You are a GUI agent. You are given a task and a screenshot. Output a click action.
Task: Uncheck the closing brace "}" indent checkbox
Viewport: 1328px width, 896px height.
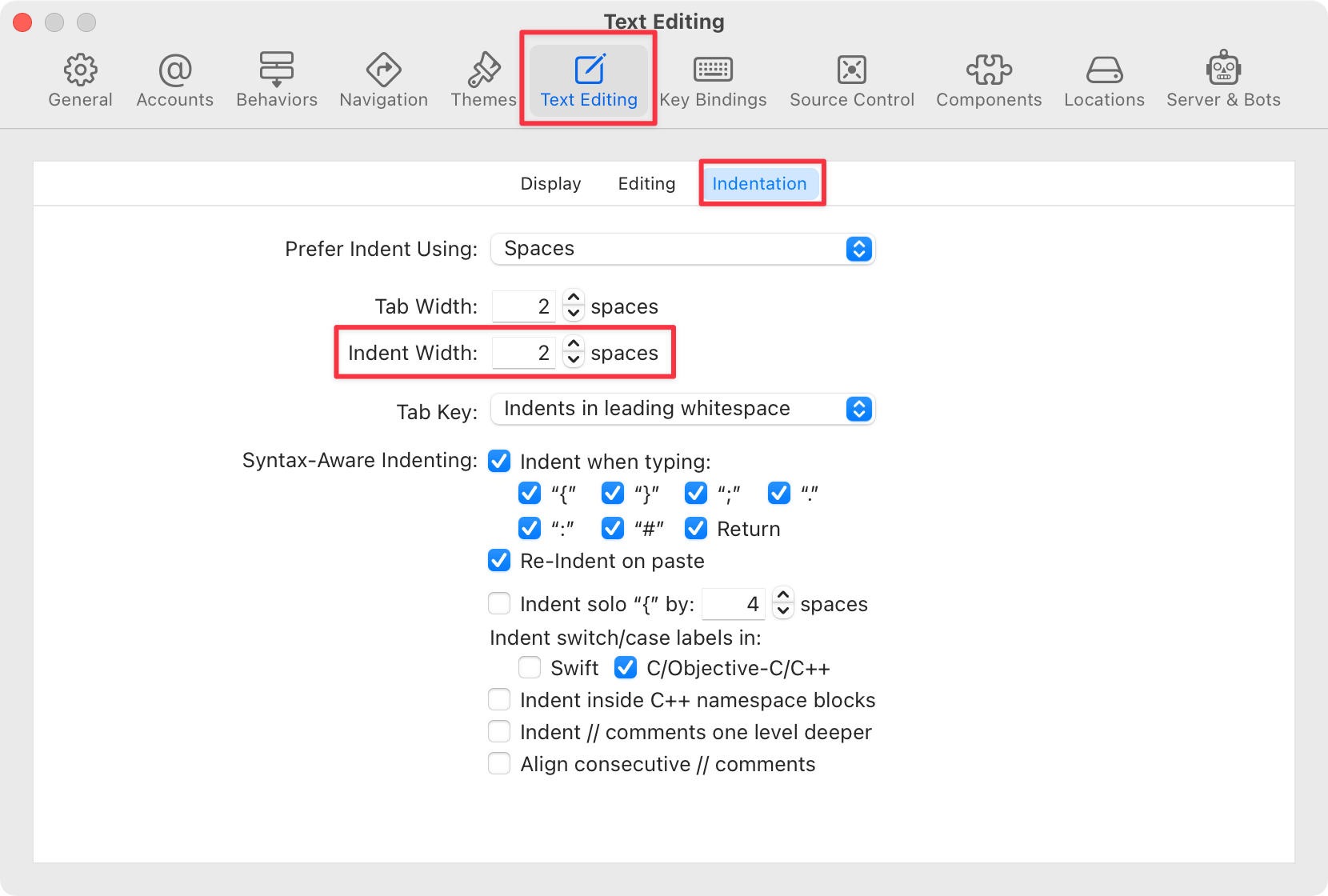tap(613, 493)
